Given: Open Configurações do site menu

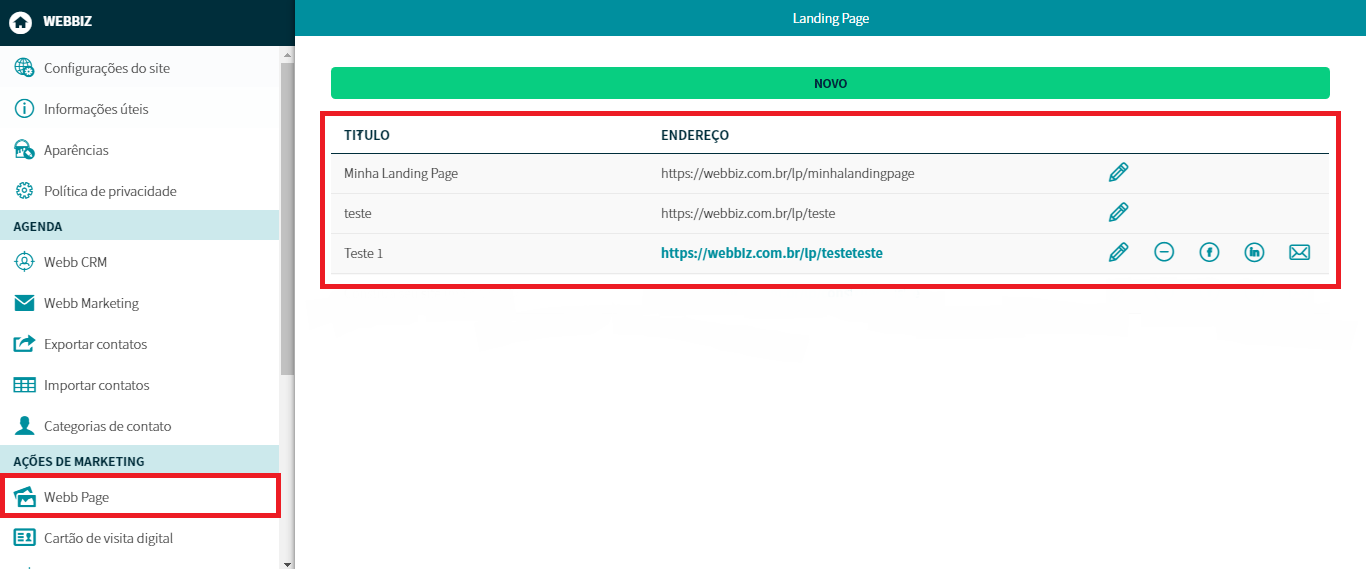Looking at the screenshot, I should [x=107, y=68].
